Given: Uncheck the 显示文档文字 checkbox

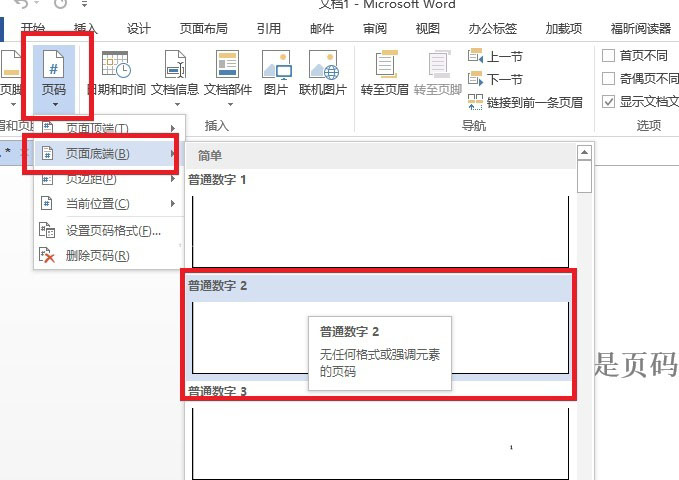Looking at the screenshot, I should pos(608,102).
